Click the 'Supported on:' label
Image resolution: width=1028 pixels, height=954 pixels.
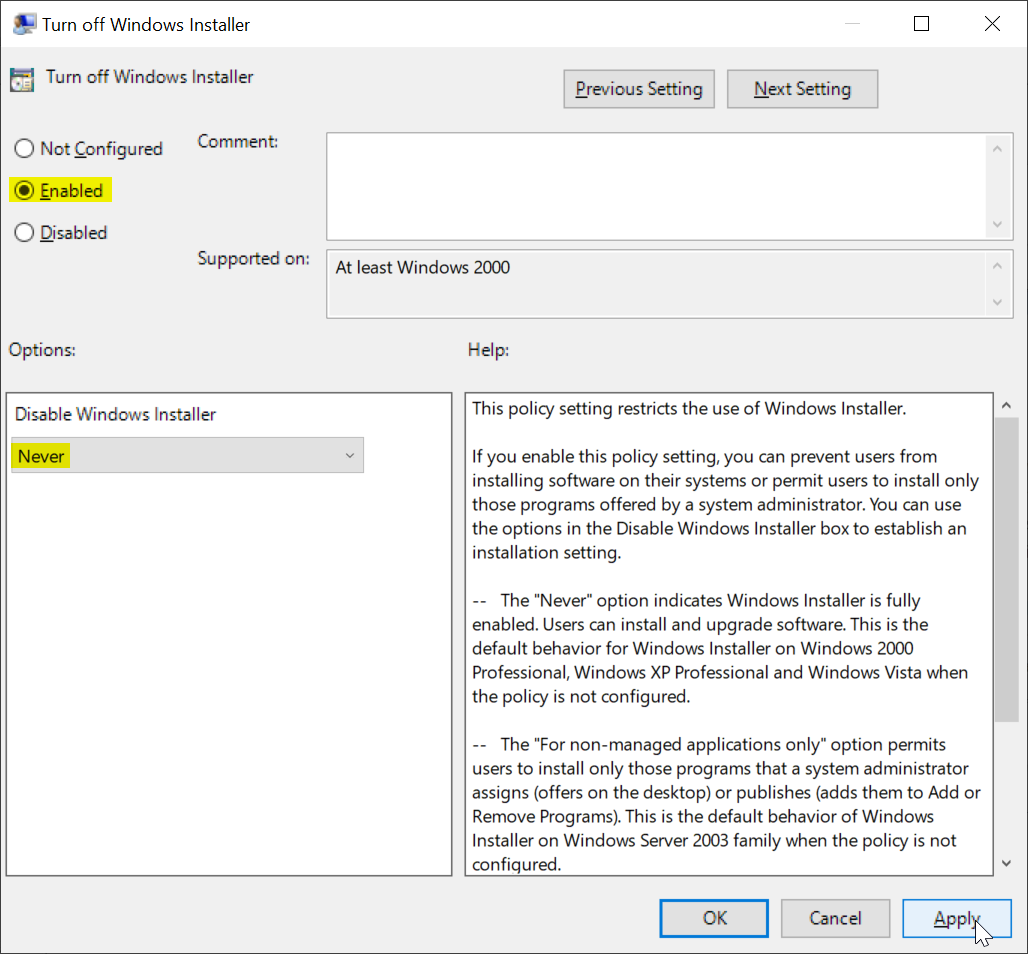(x=254, y=259)
